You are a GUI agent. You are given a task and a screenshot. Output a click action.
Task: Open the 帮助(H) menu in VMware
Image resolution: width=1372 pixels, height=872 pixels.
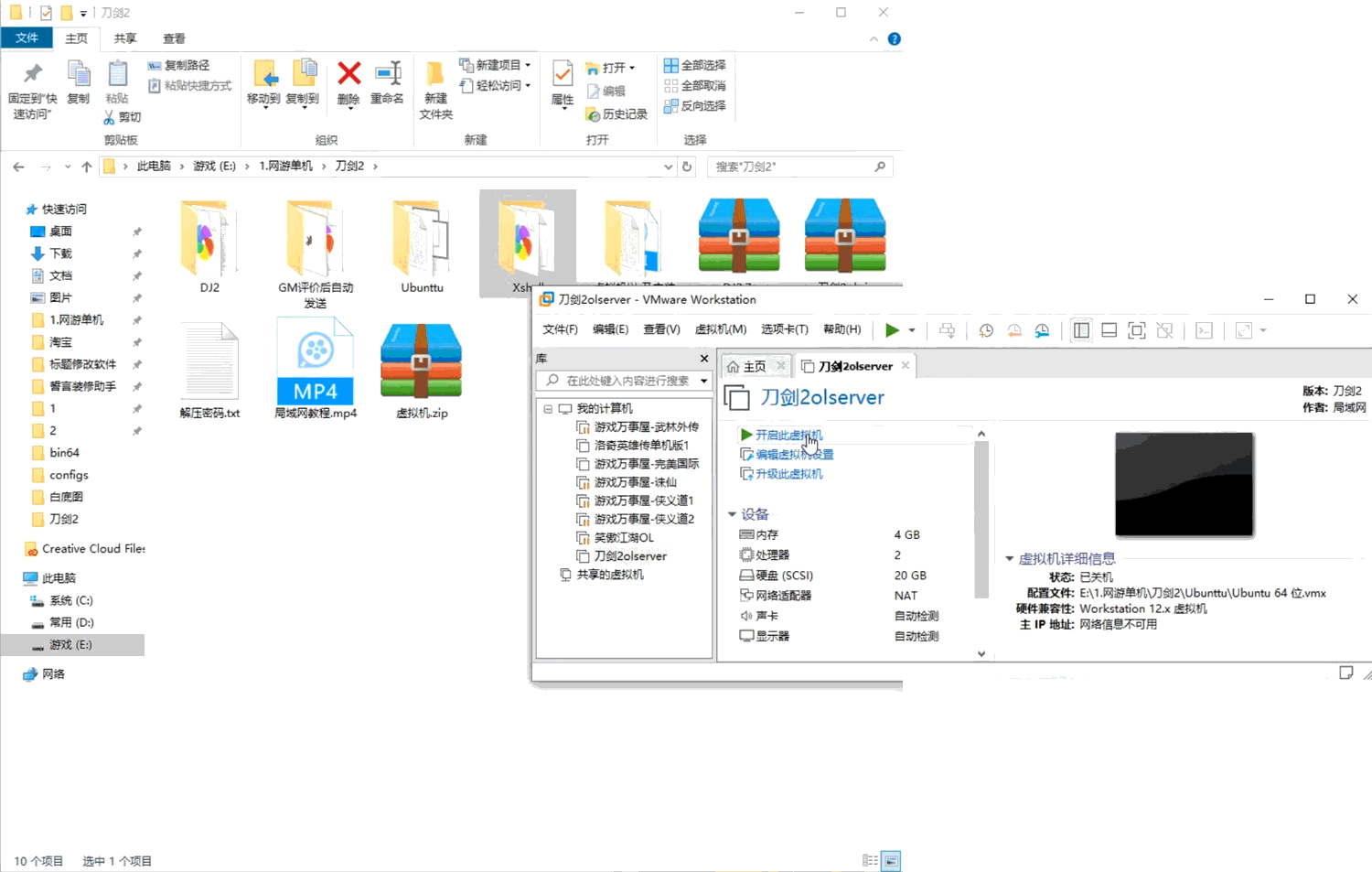[x=841, y=329]
